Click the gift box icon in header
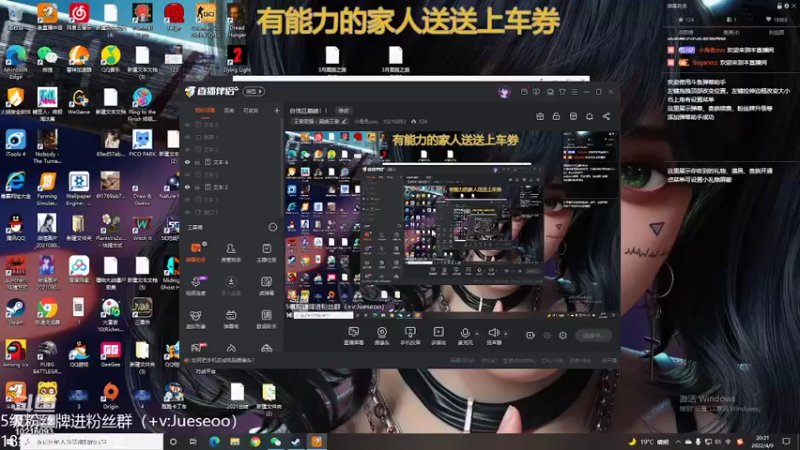800x450 pixels. [540, 116]
